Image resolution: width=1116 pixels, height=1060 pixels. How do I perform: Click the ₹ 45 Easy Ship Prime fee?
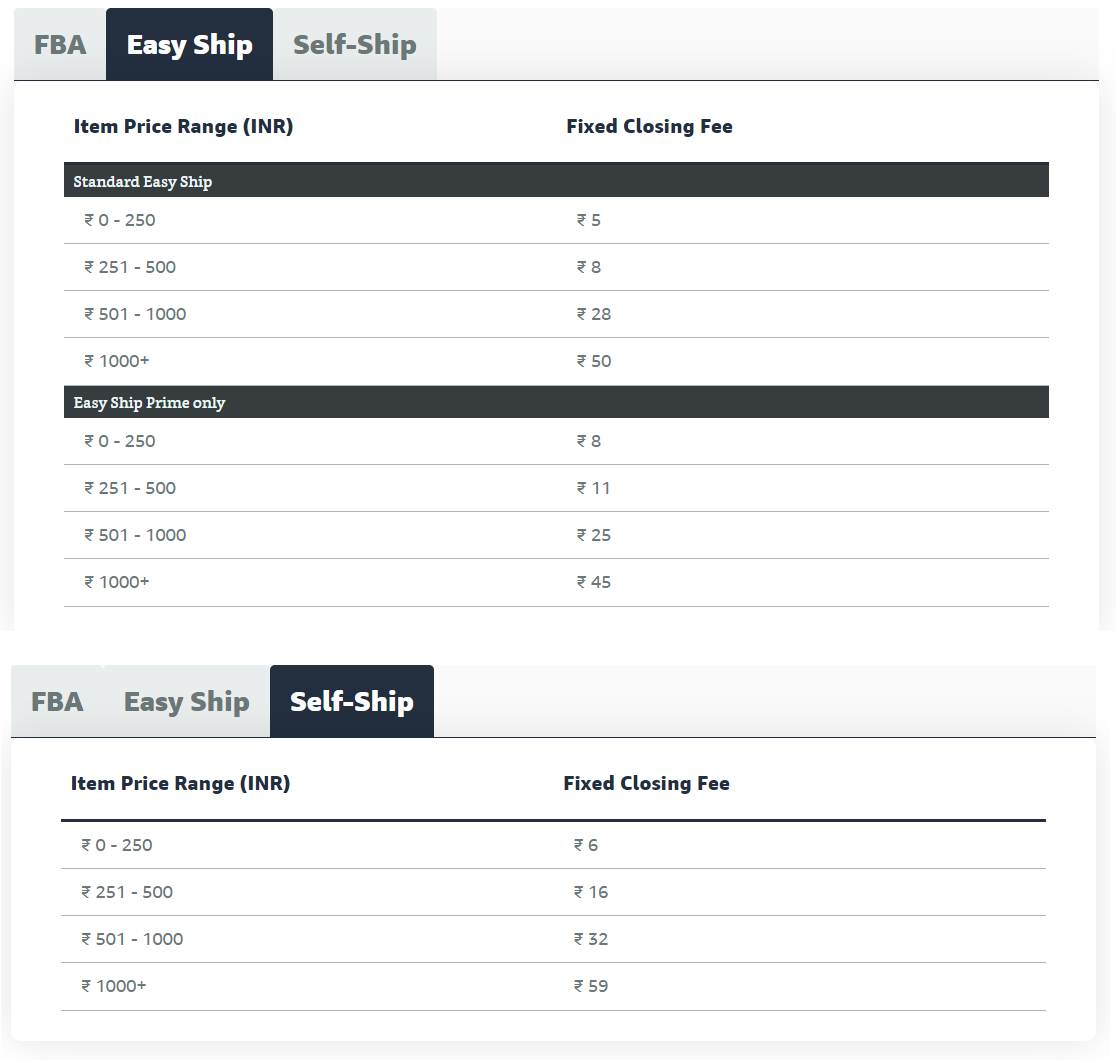594,582
